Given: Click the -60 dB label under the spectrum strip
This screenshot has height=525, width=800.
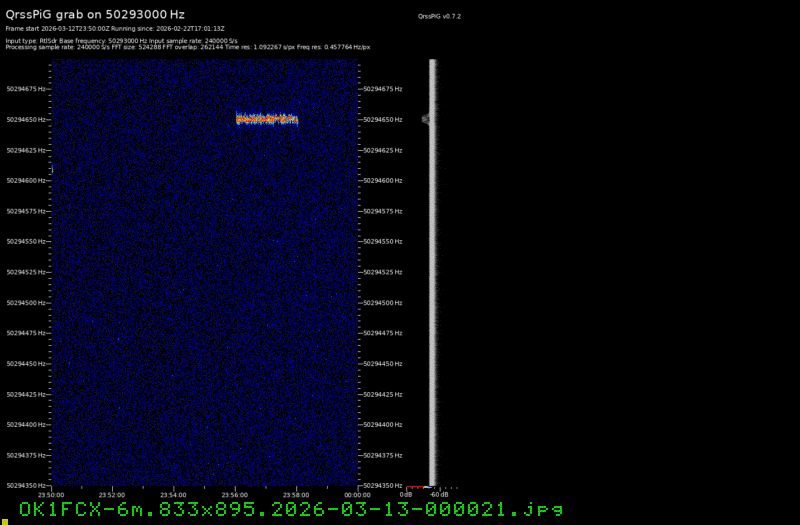Looking at the screenshot, I should pyautogui.click(x=439, y=494).
